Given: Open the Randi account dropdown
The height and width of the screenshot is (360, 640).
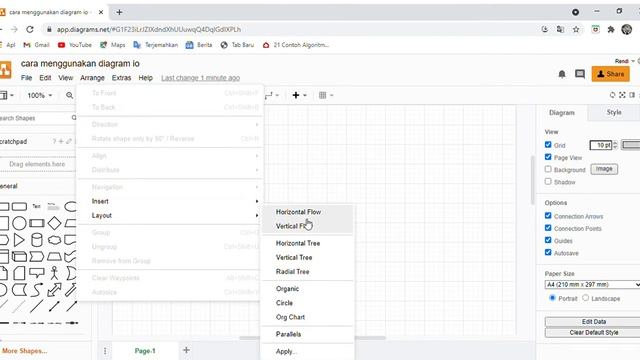Looking at the screenshot, I should coord(625,61).
